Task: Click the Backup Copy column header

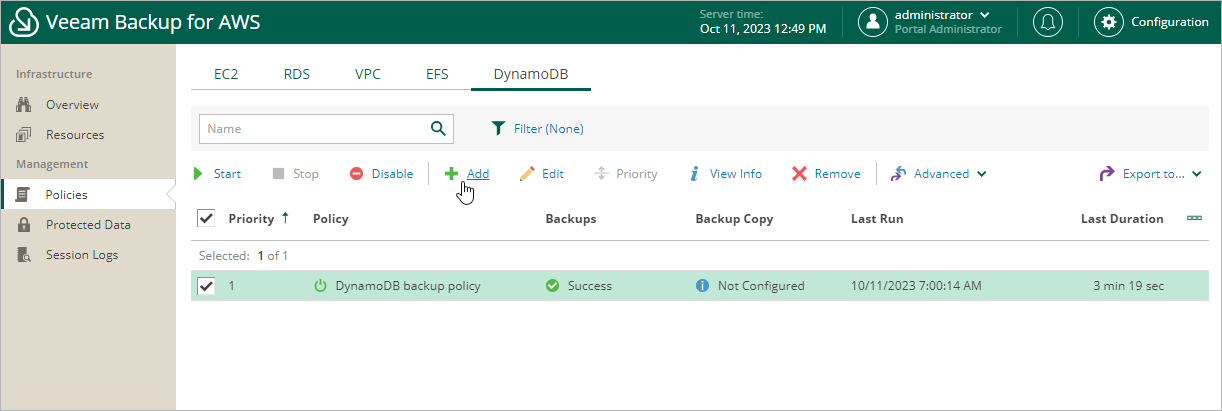Action: tap(734, 218)
